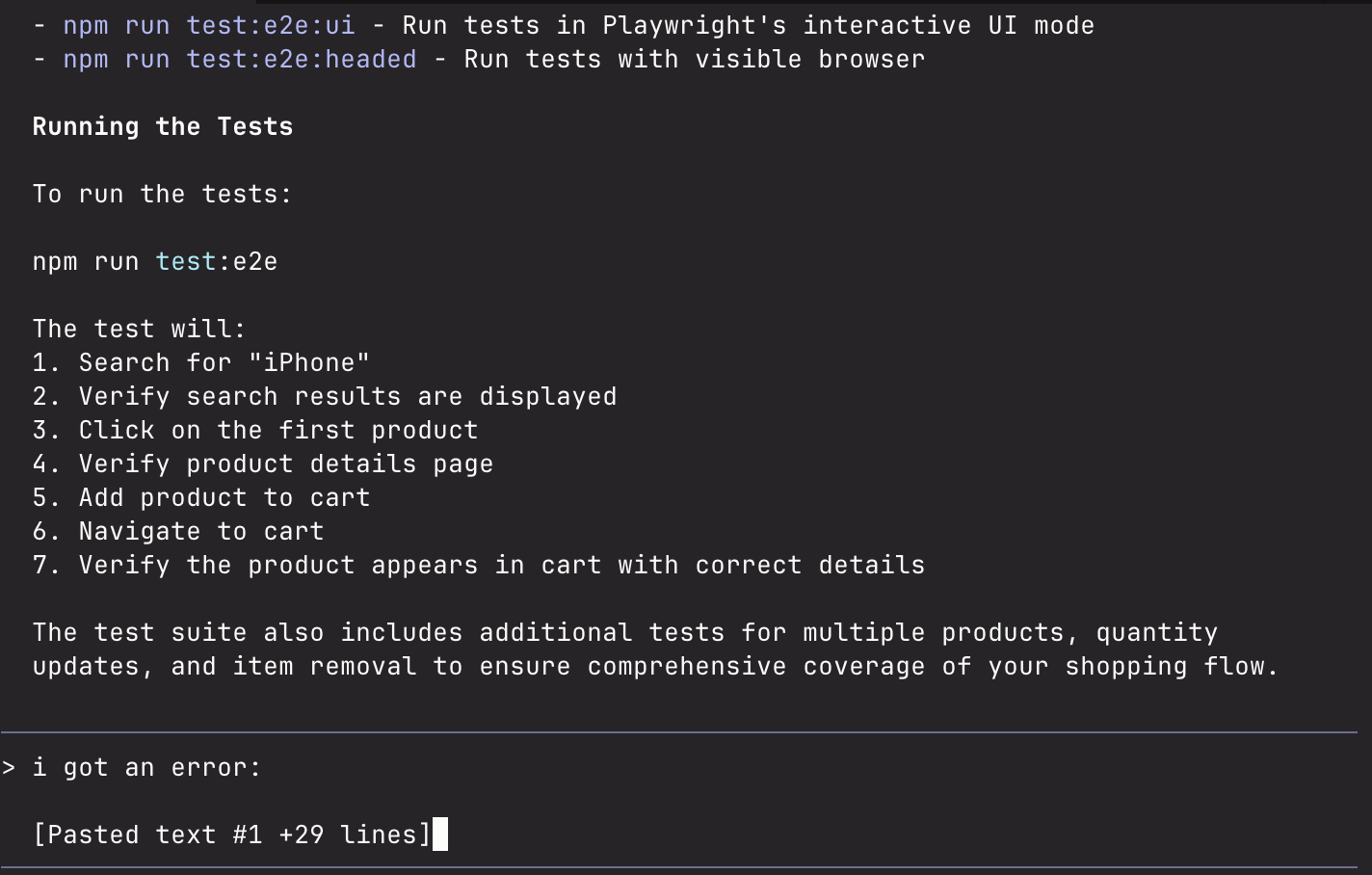Click step 6 "Navigate to cart"
This screenshot has height=875, width=1372.
[177, 531]
